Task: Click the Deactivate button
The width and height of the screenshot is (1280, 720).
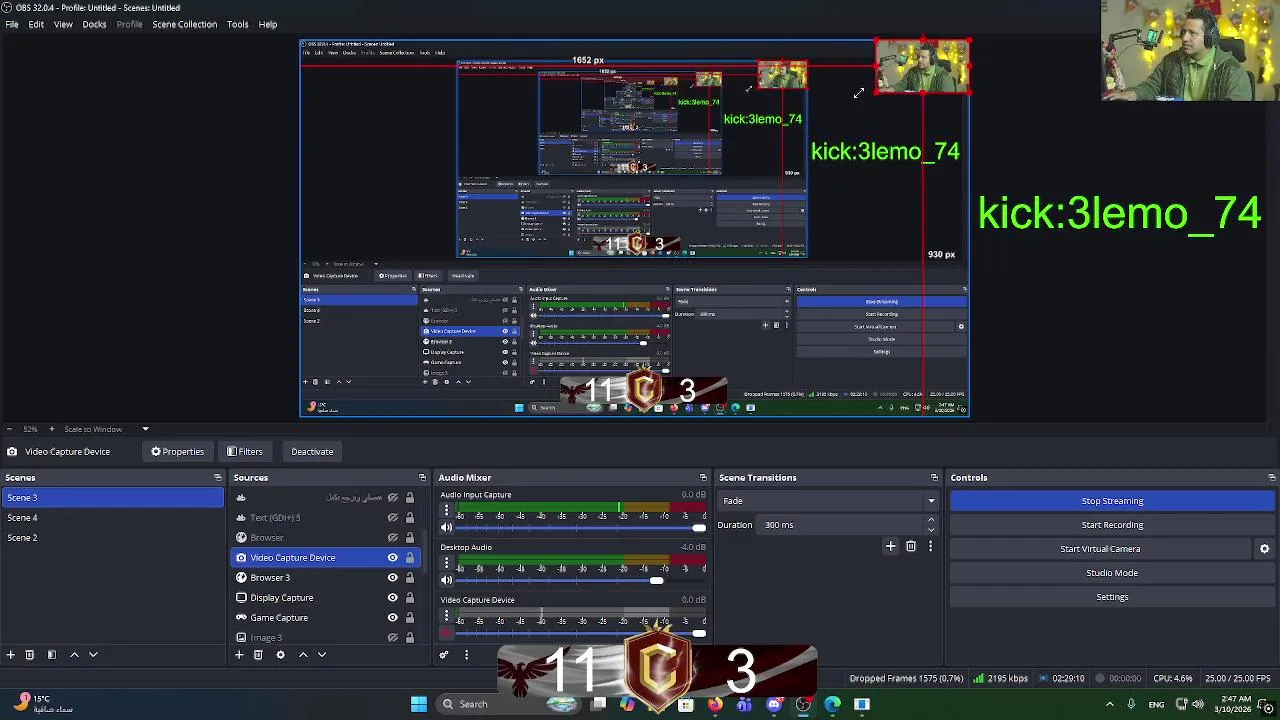Action: tap(312, 452)
